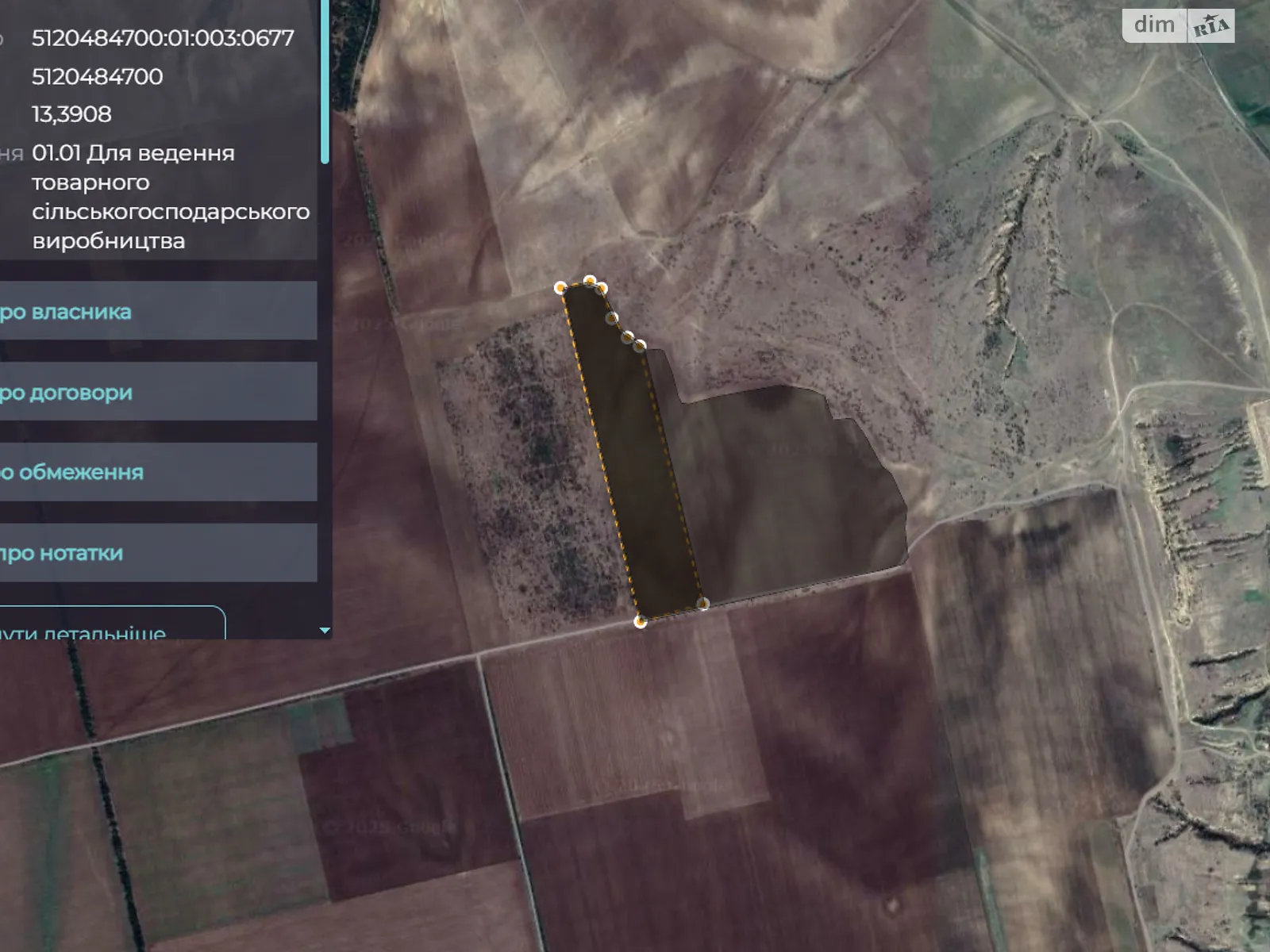Image resolution: width=1270 pixels, height=952 pixels.
Task: Click the dim.RIA logo watermark
Action: 1178,25
